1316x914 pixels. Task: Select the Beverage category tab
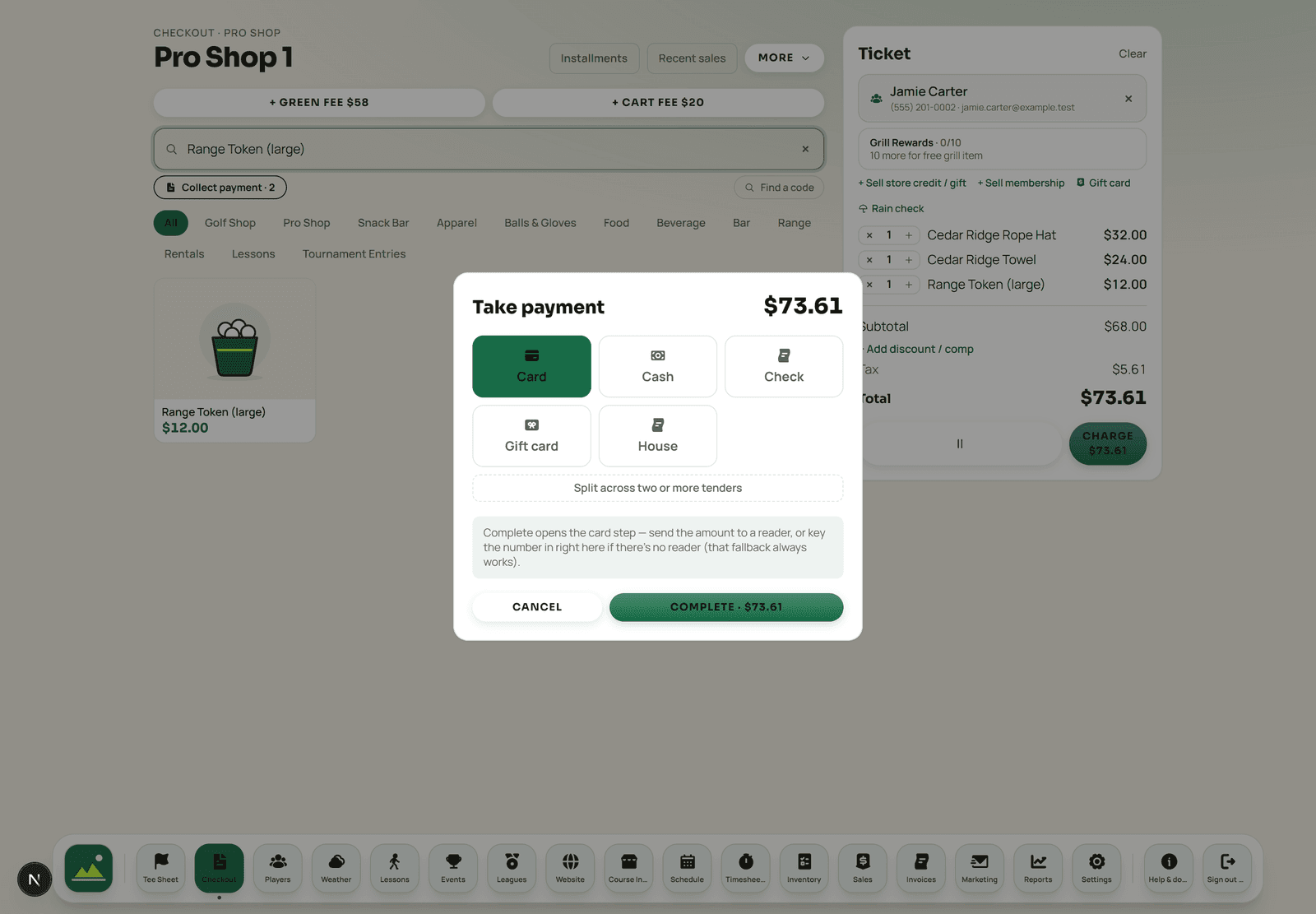681,223
